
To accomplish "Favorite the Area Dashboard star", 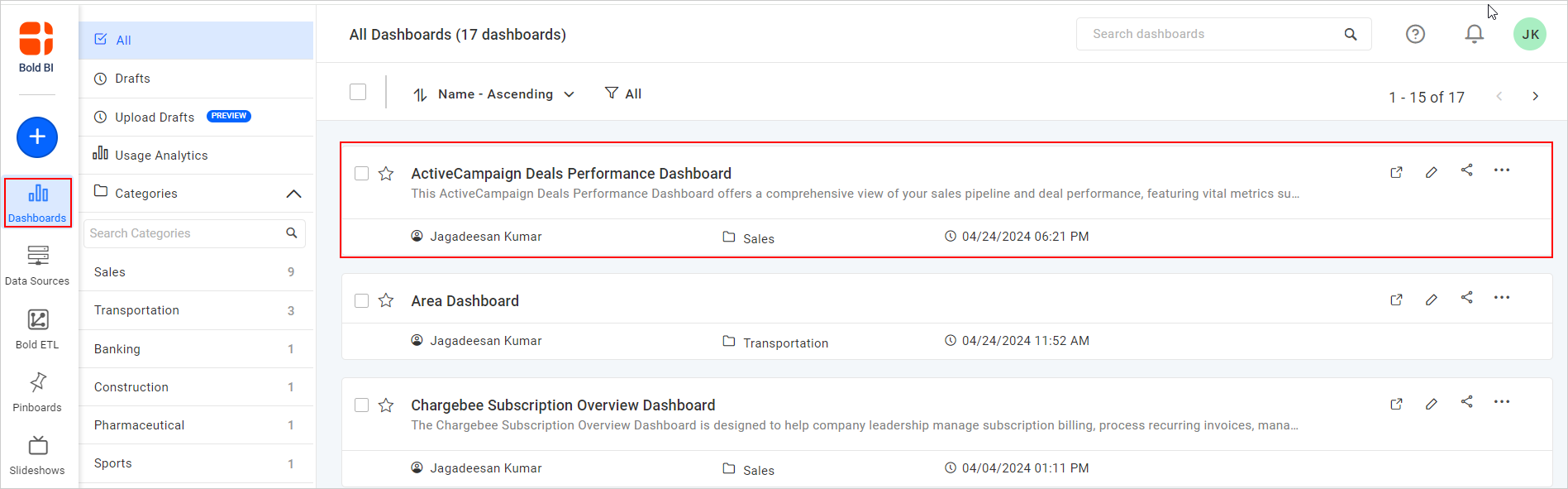I will (386, 300).
